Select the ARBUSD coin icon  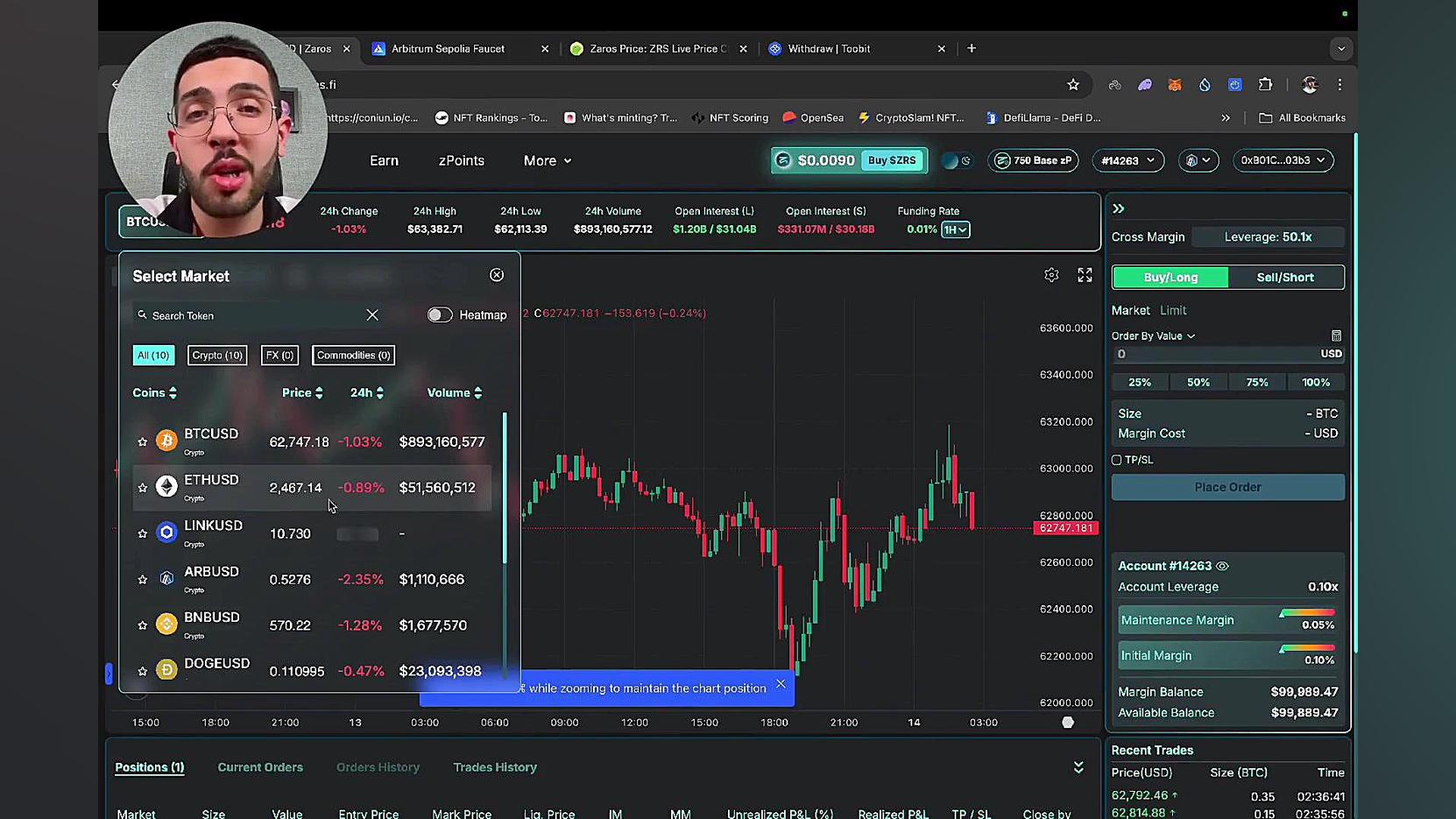pos(166,578)
